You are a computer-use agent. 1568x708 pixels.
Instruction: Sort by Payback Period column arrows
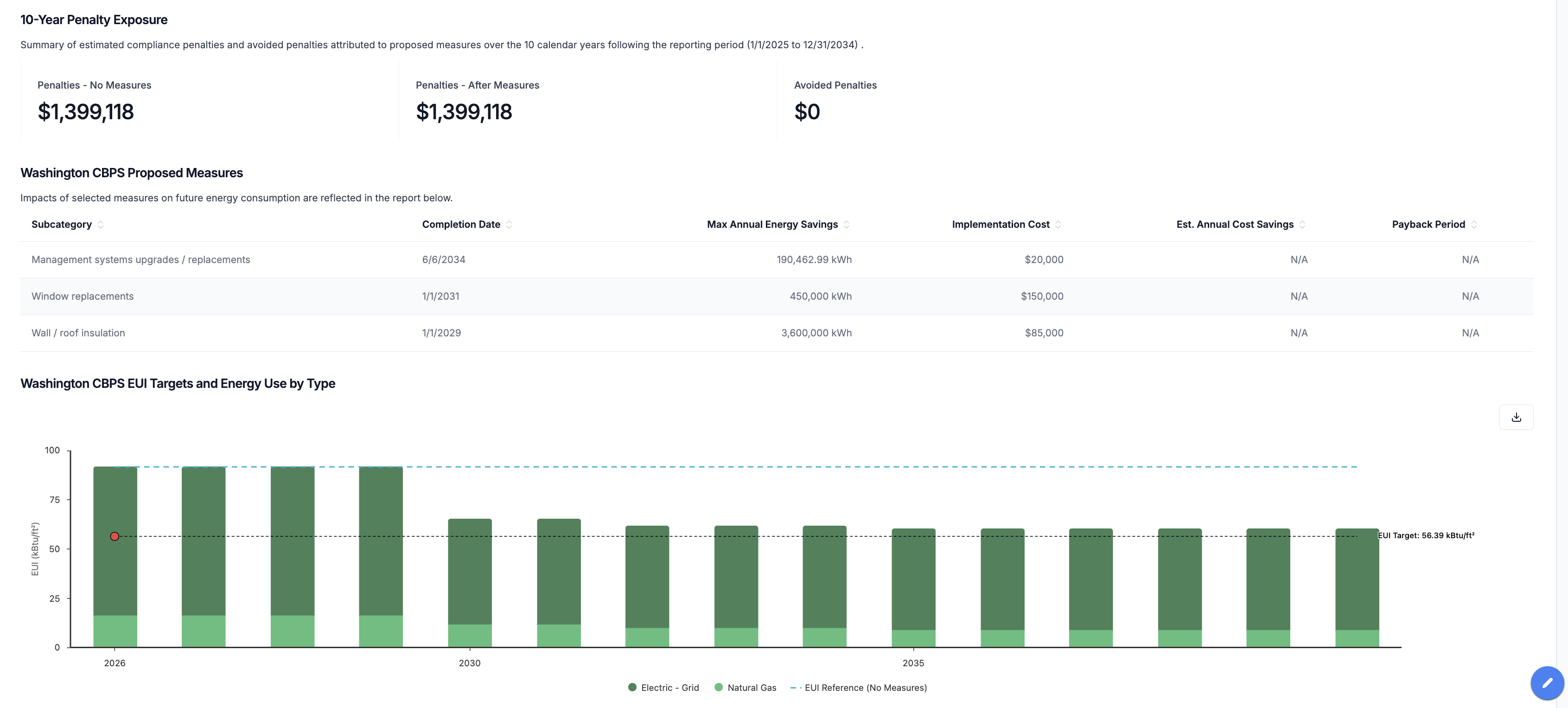pyautogui.click(x=1474, y=225)
